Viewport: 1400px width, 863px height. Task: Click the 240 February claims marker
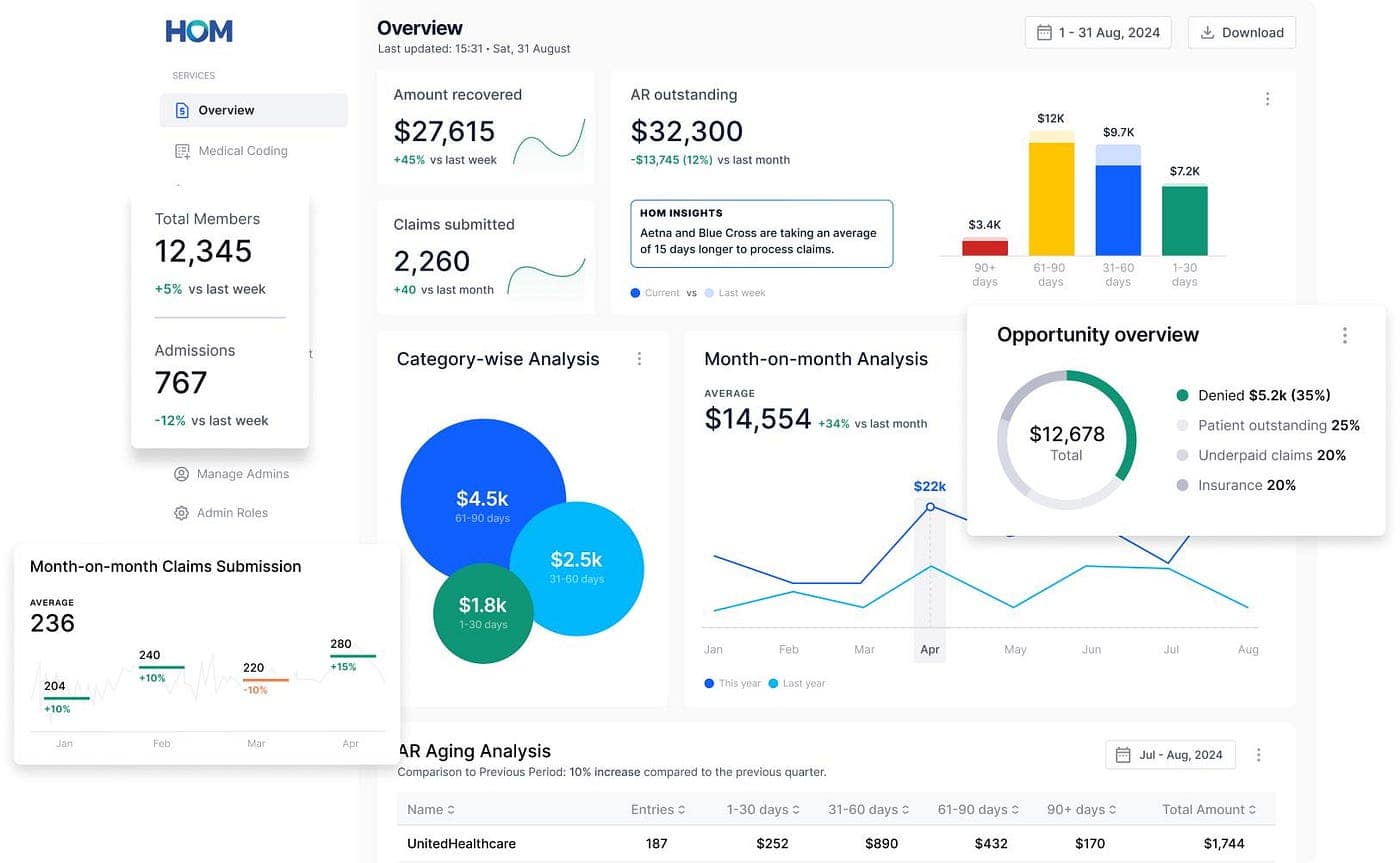tap(161, 667)
